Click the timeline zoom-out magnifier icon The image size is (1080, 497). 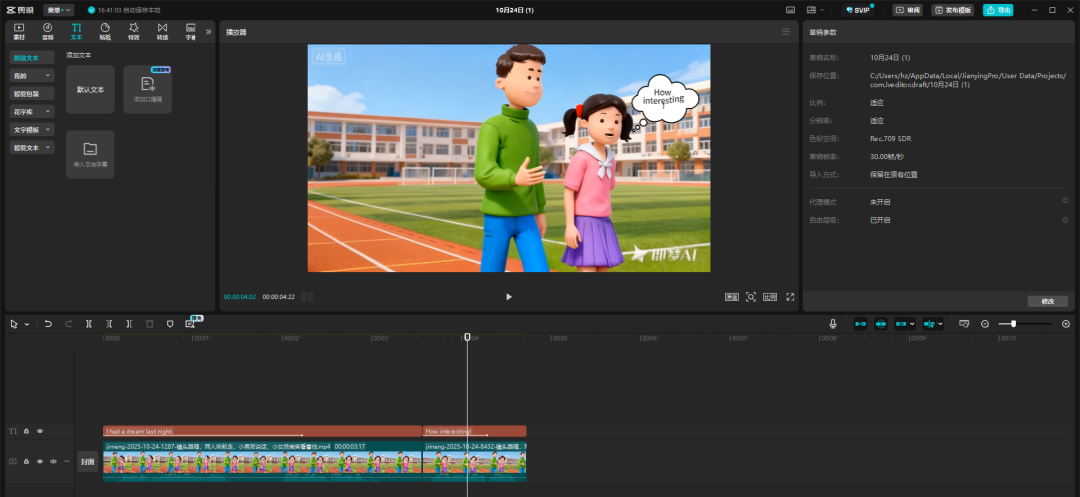(x=985, y=324)
